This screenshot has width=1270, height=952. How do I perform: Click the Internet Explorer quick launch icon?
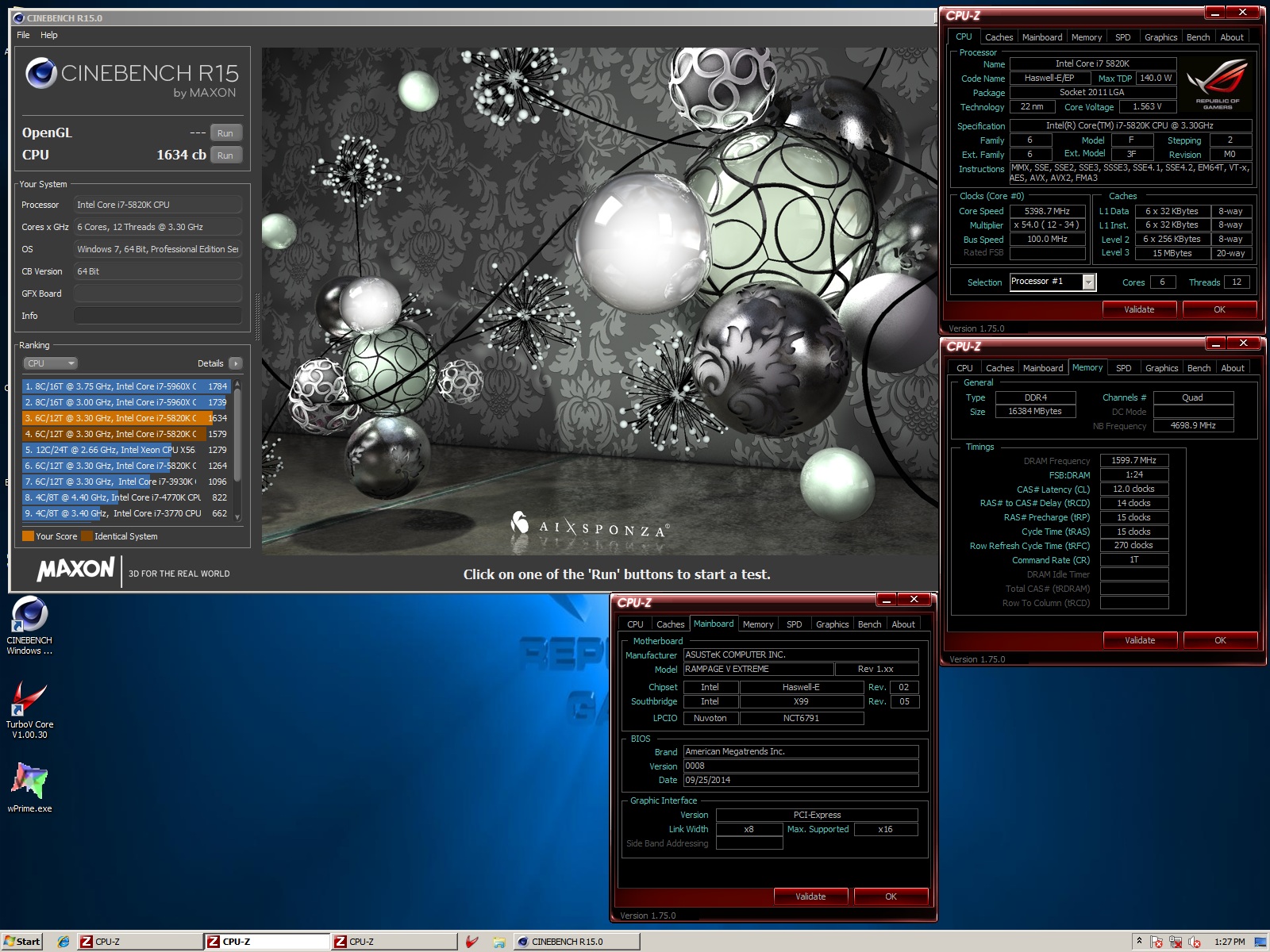63,942
